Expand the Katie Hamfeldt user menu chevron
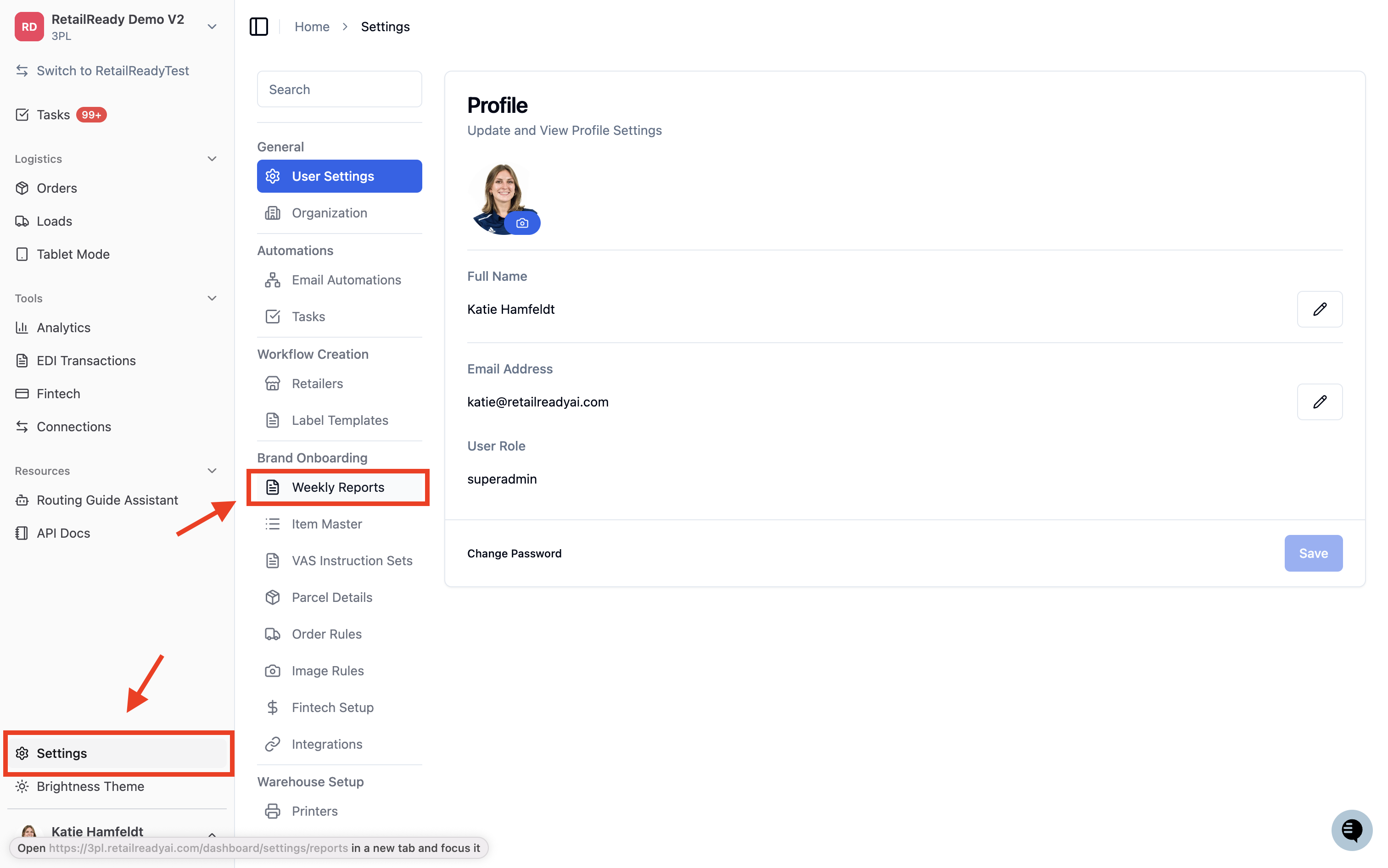Screen dimensions: 1388x868 tap(212, 834)
